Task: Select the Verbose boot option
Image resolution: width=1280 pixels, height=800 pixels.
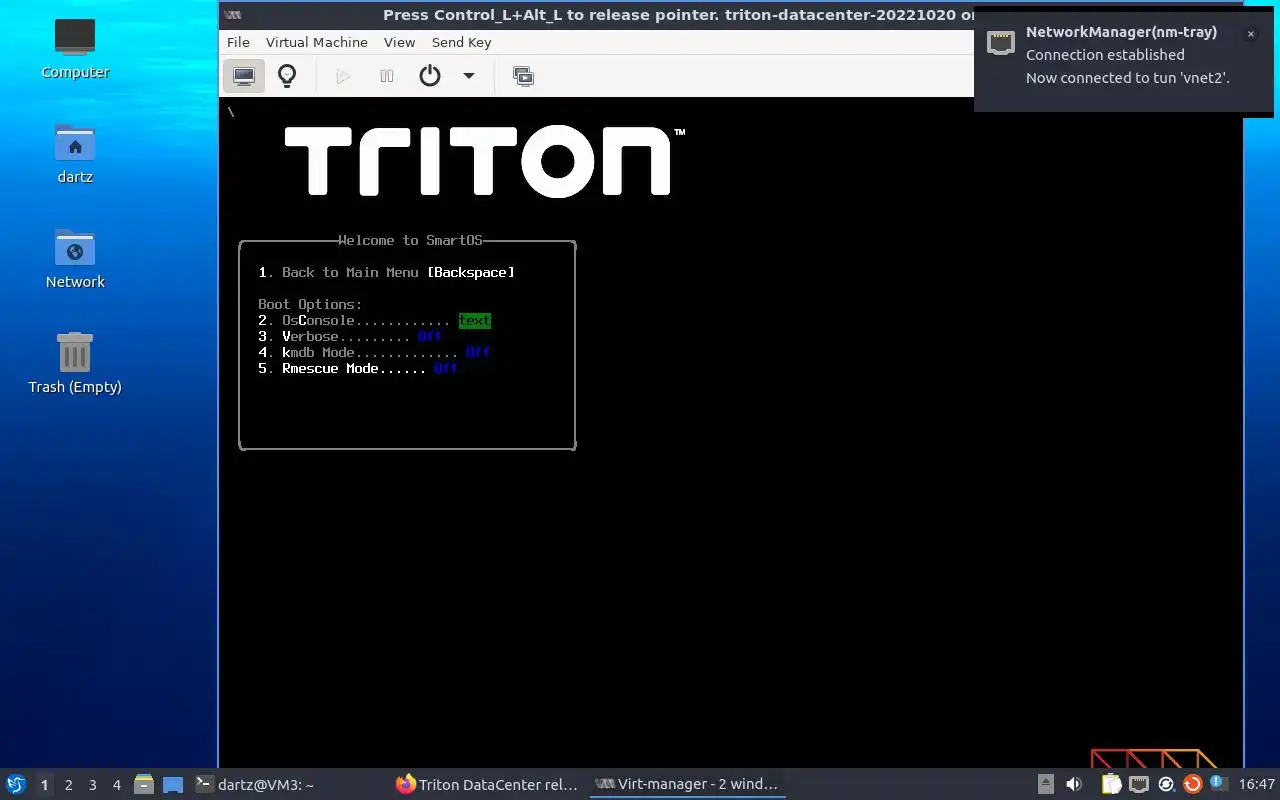Action: [350, 336]
